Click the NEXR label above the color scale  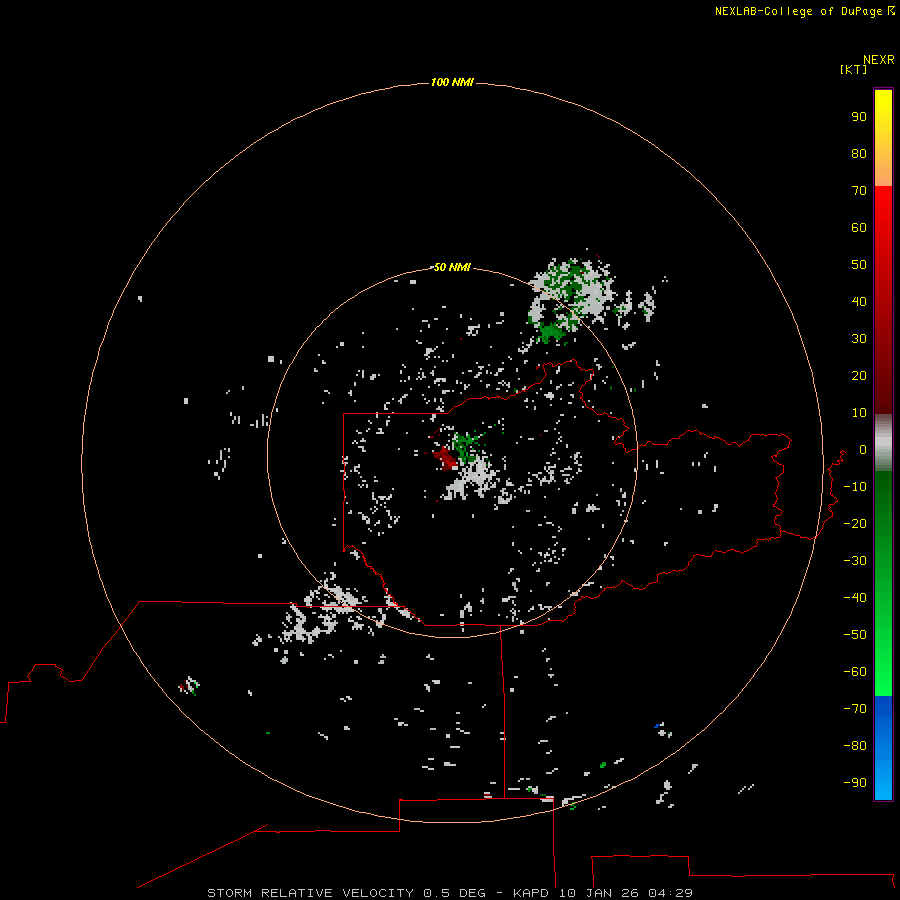point(878,60)
